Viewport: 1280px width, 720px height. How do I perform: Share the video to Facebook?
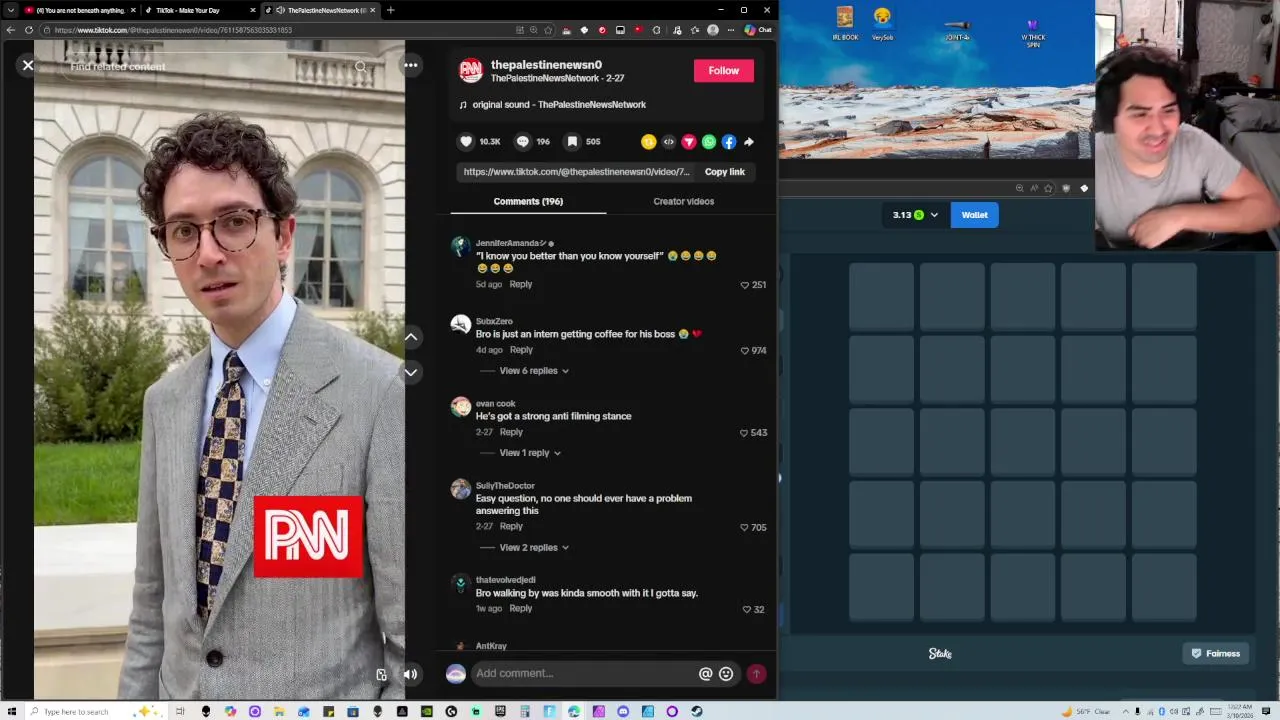click(729, 142)
